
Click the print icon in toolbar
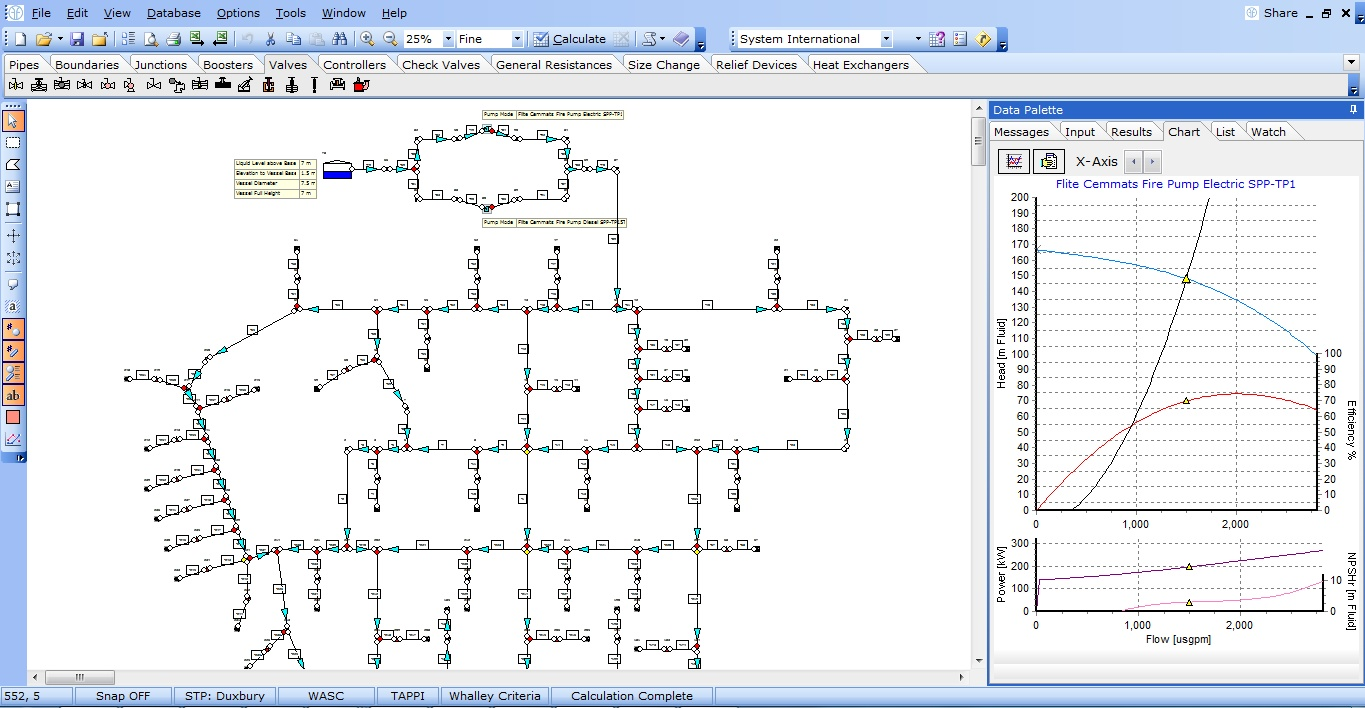(x=172, y=39)
